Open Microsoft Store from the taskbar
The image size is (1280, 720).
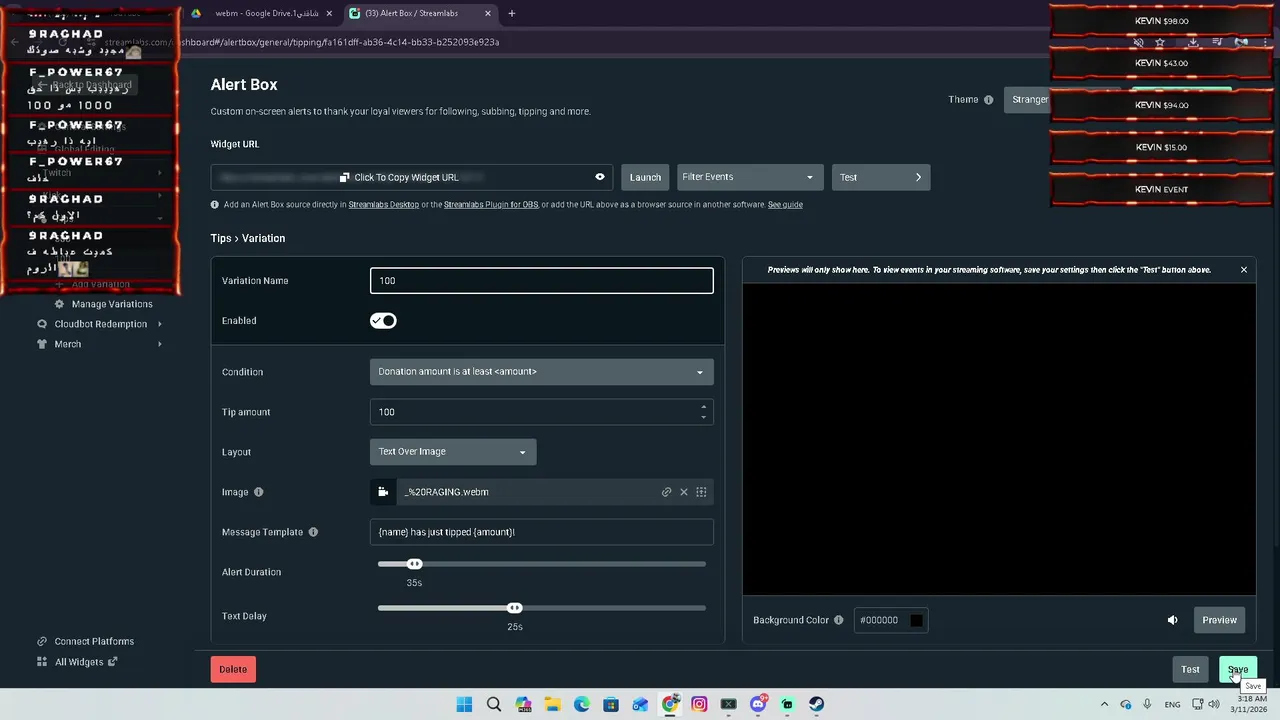click(611, 704)
